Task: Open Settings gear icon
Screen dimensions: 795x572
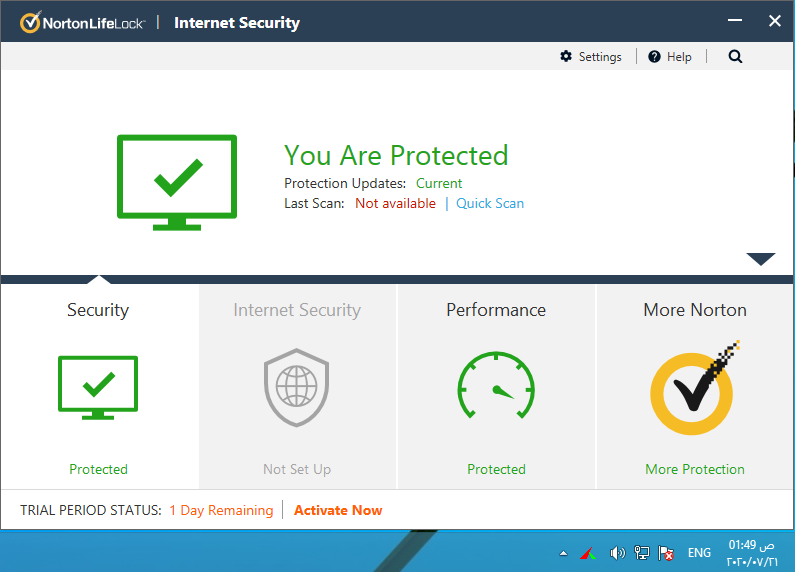Action: point(566,56)
